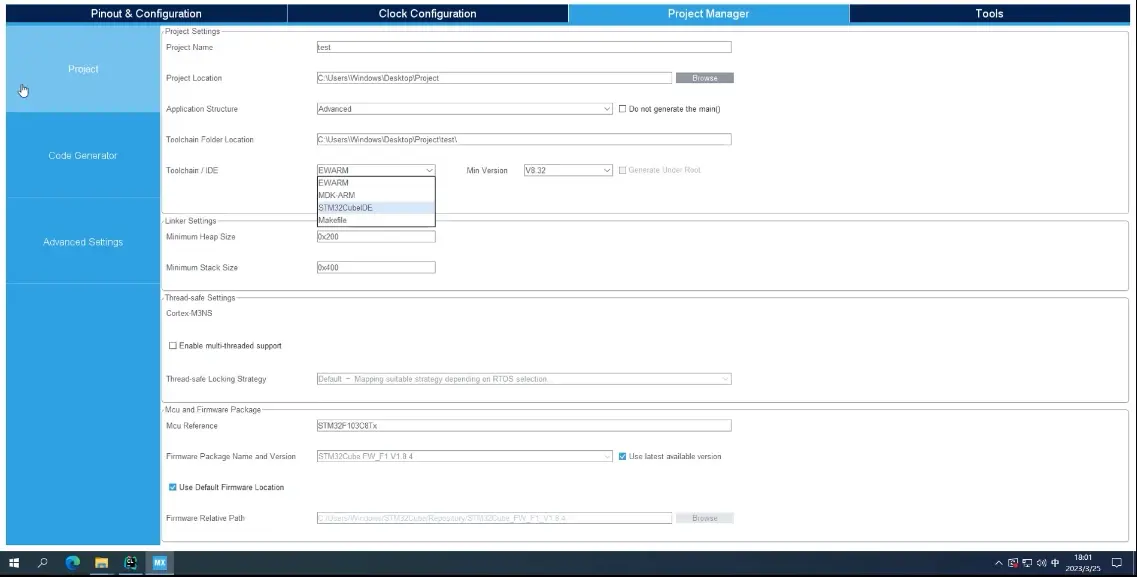Browse for the Firmware Relative Path
Viewport: 1137px width, 577px height.
click(x=705, y=518)
